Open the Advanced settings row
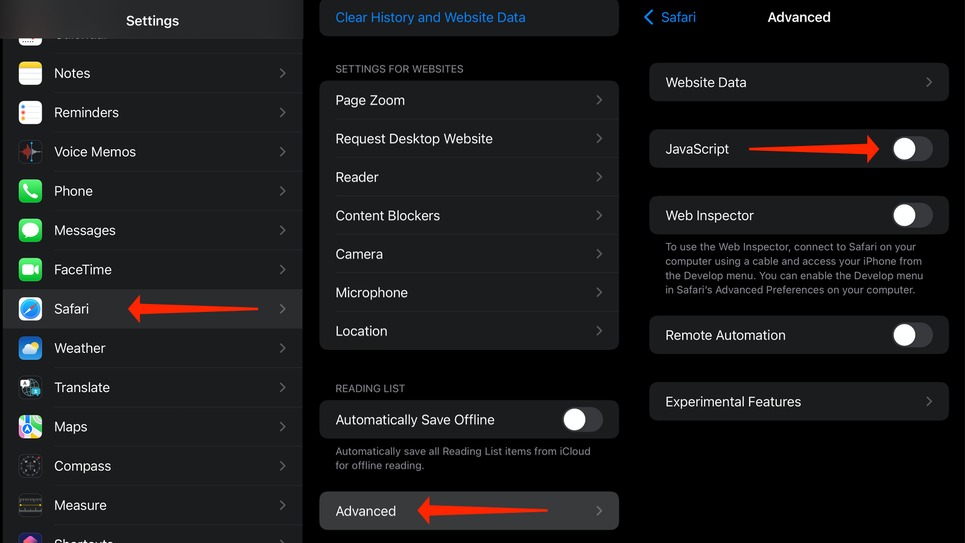 [468, 511]
